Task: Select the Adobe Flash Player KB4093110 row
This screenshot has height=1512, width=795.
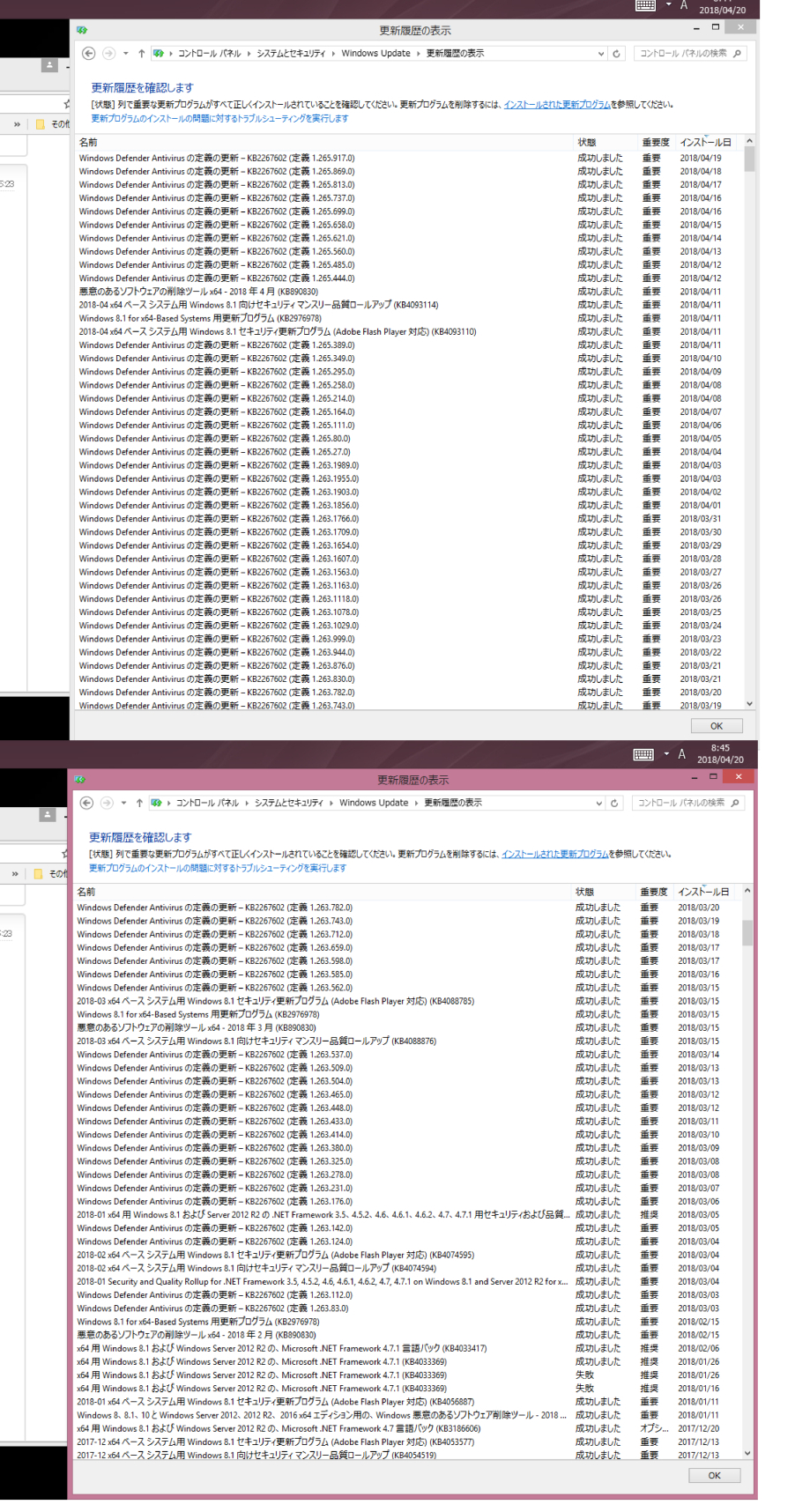Action: (x=410, y=332)
